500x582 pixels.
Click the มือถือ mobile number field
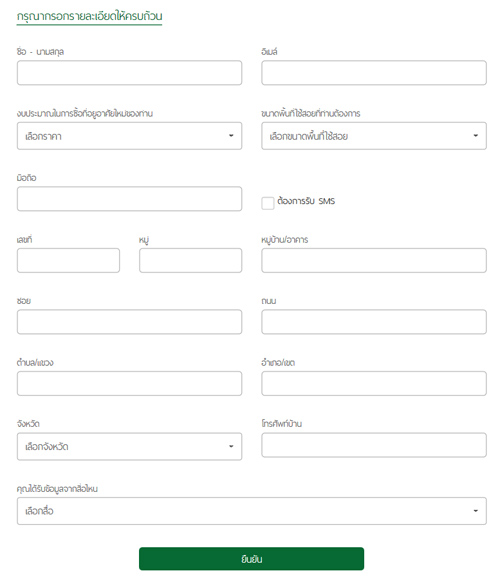(129, 199)
